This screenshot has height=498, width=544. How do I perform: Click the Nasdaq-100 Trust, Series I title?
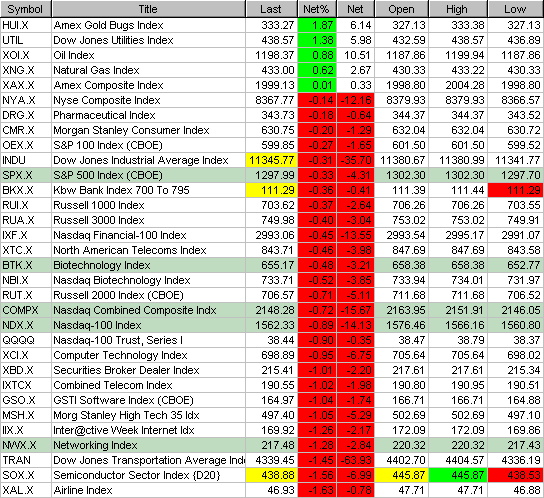[x=118, y=340]
